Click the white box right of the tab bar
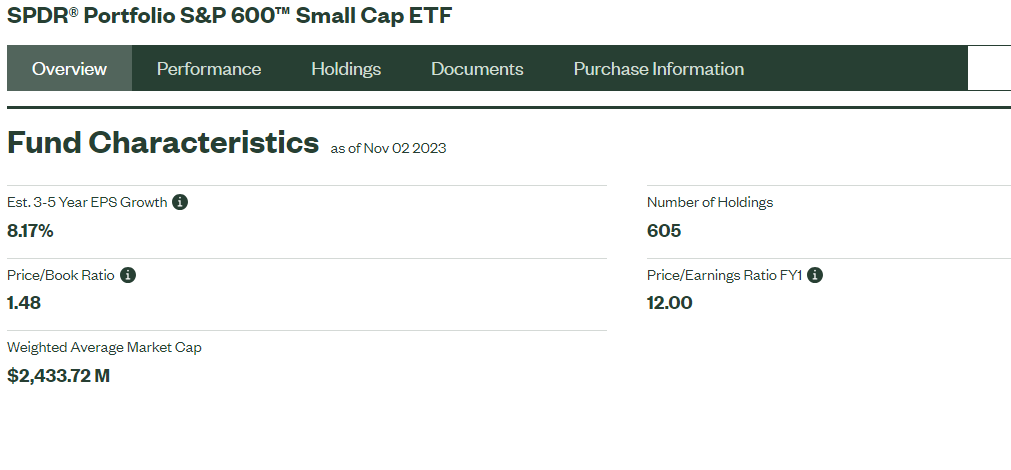This screenshot has width=1011, height=470. click(x=989, y=68)
